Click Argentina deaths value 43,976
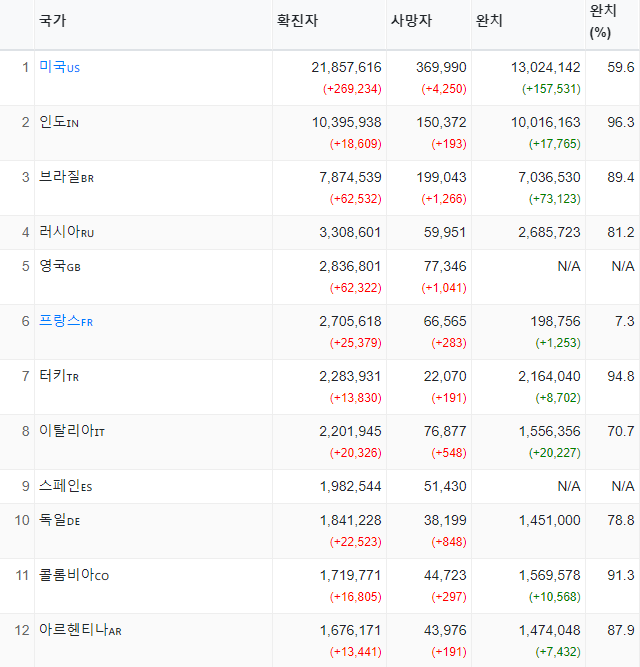Image resolution: width=640 pixels, height=667 pixels. click(x=445, y=630)
